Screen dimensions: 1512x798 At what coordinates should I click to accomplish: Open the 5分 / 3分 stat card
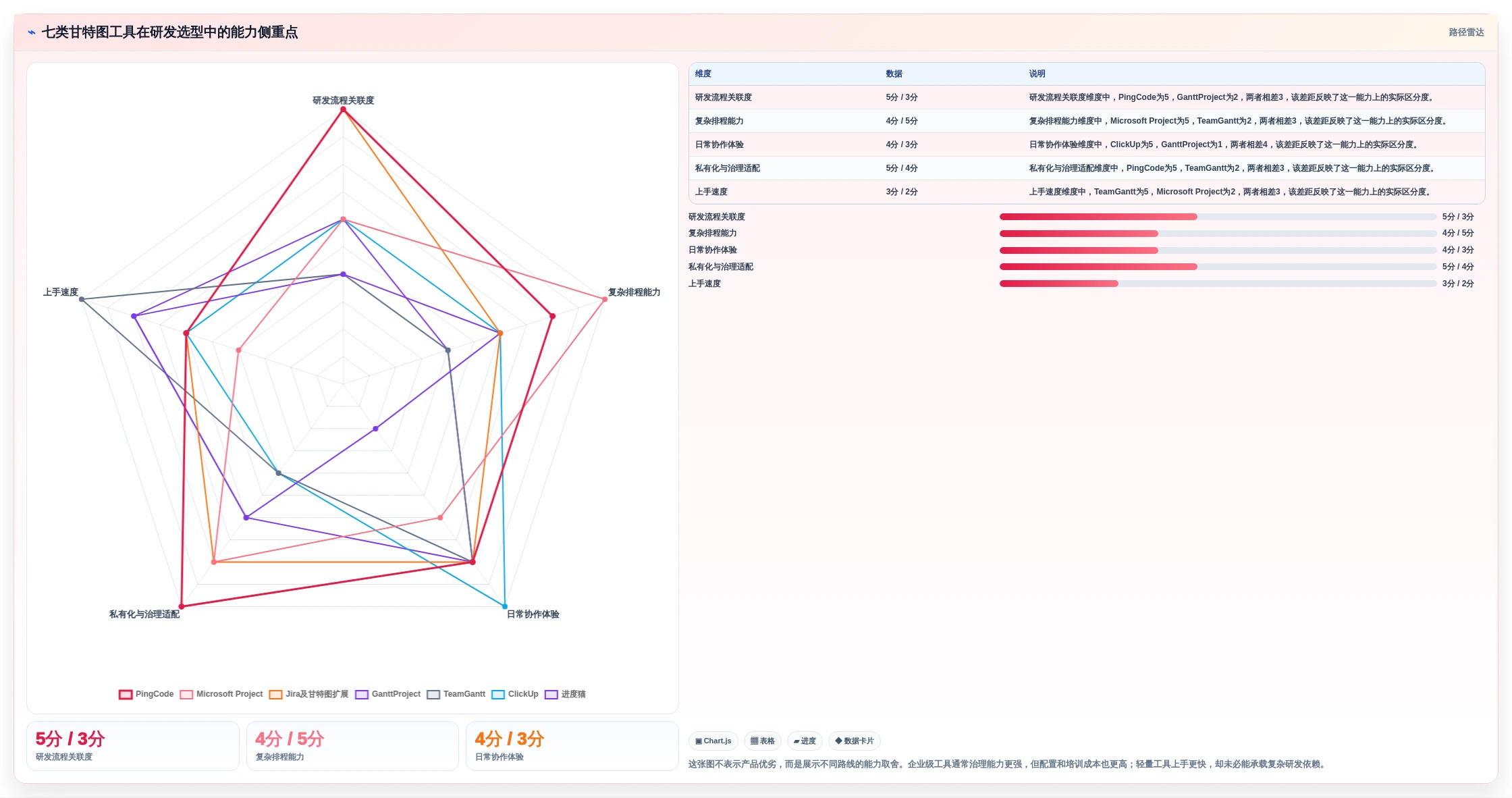click(x=133, y=746)
